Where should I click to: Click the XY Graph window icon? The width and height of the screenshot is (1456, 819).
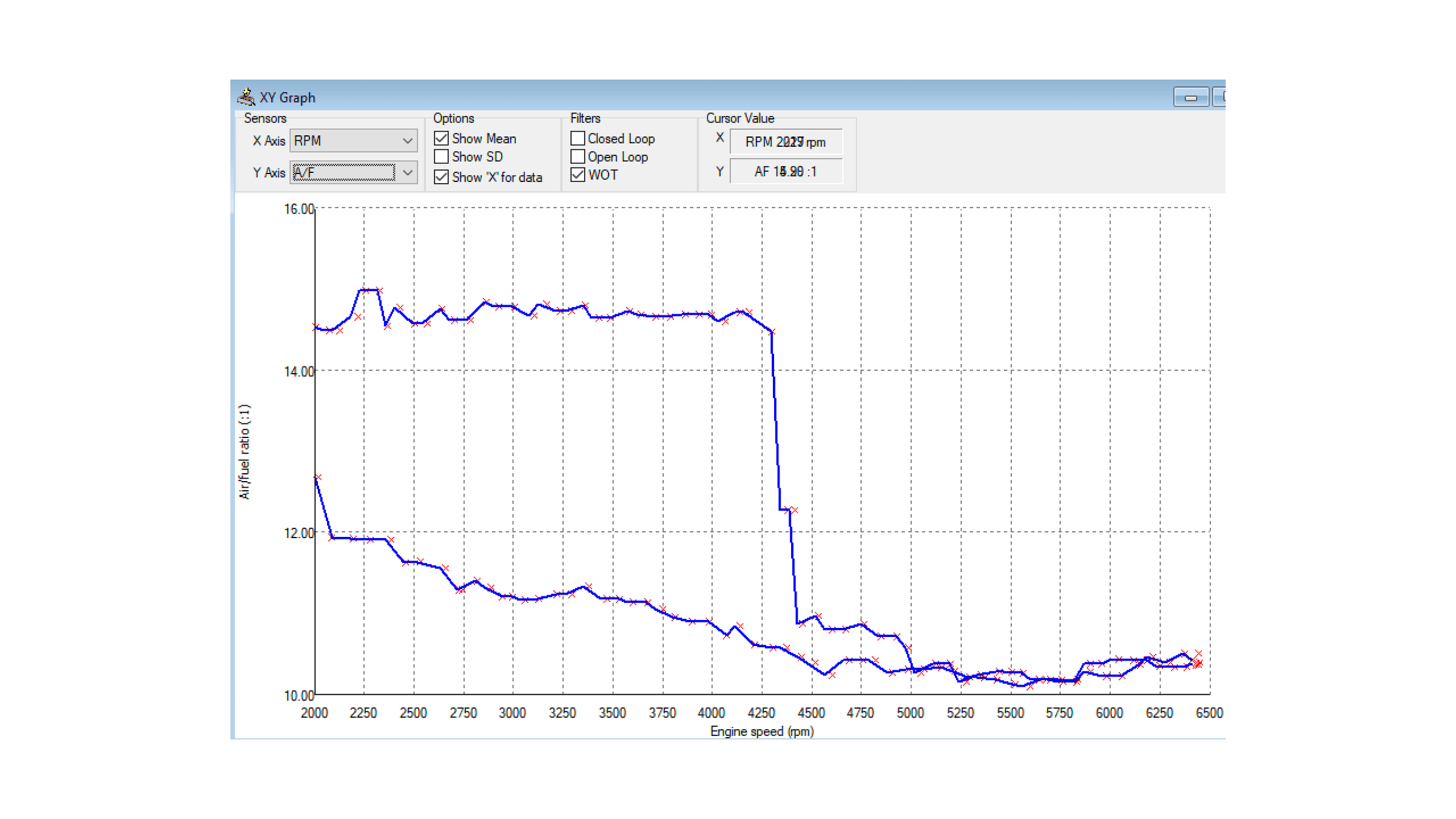246,96
